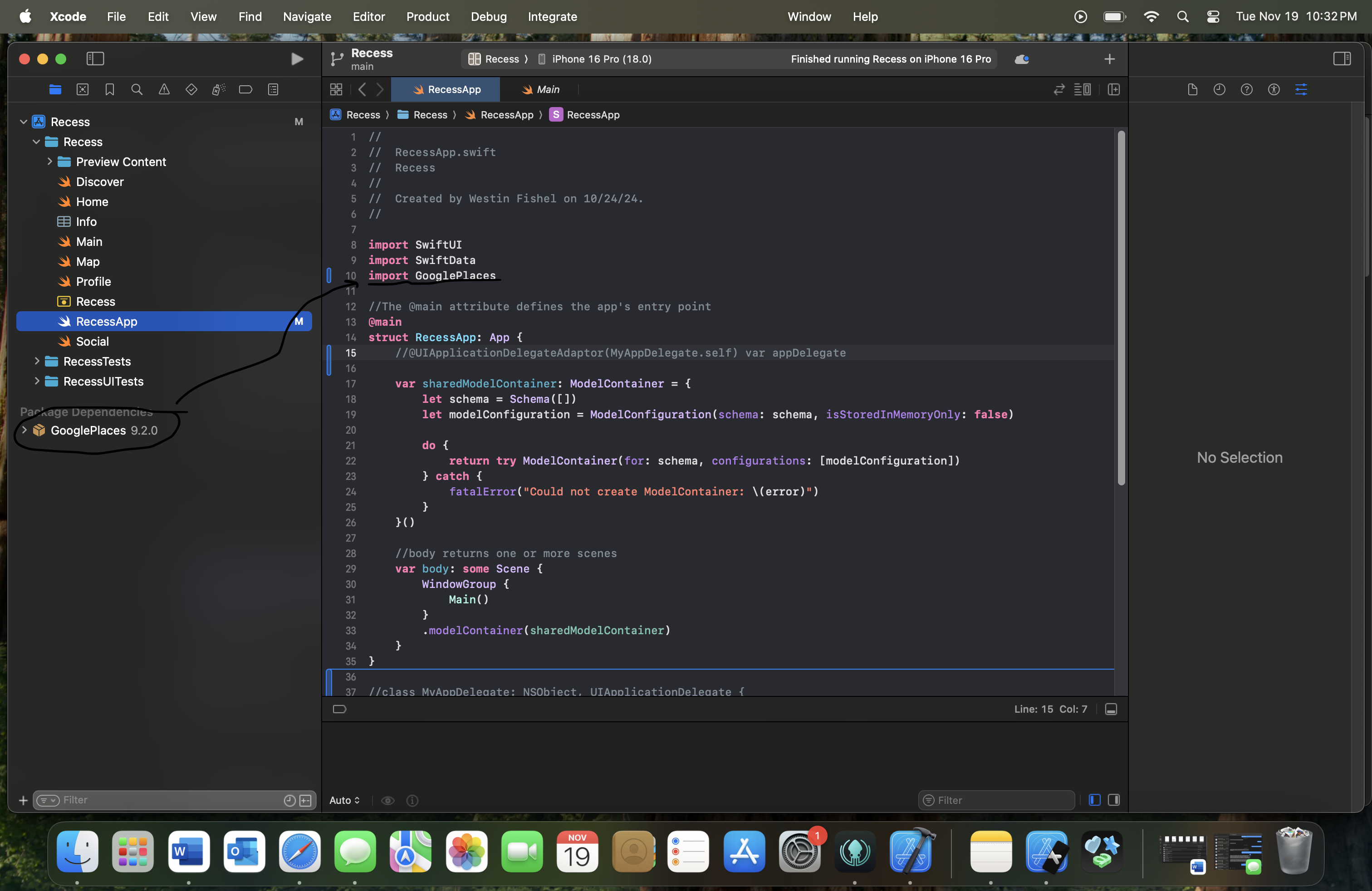Collapse the Recess group folder

click(x=36, y=142)
